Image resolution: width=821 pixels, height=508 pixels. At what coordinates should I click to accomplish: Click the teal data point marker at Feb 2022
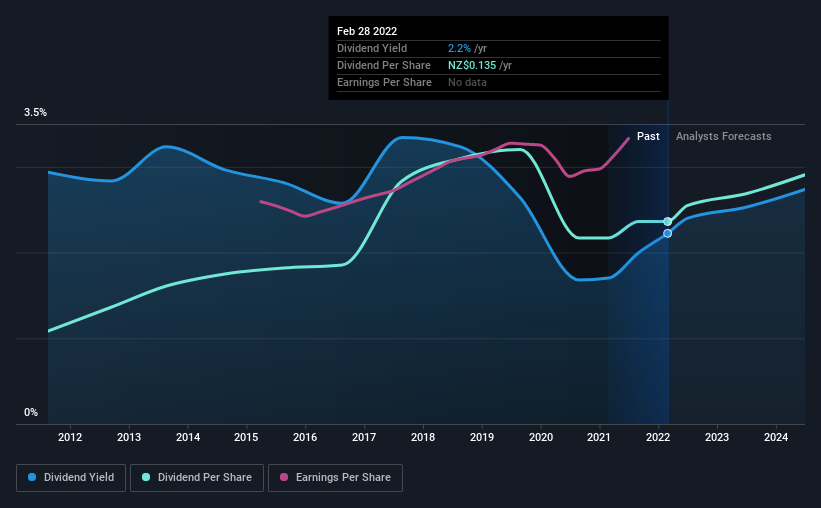click(668, 222)
